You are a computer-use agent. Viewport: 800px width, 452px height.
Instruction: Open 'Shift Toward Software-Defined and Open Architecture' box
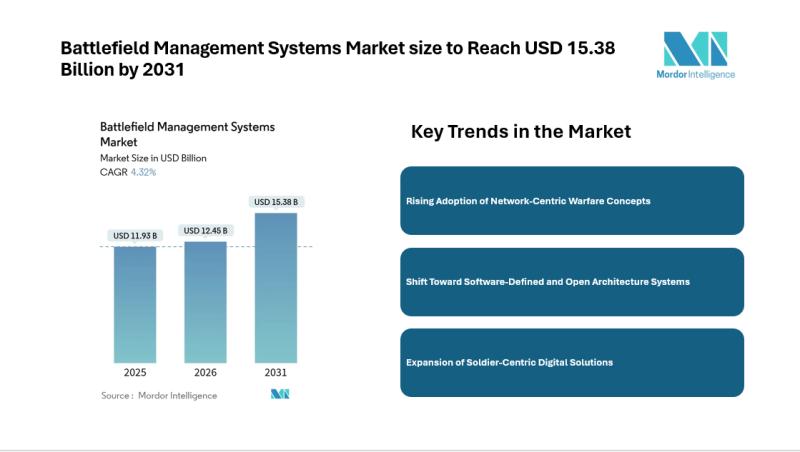coord(571,281)
